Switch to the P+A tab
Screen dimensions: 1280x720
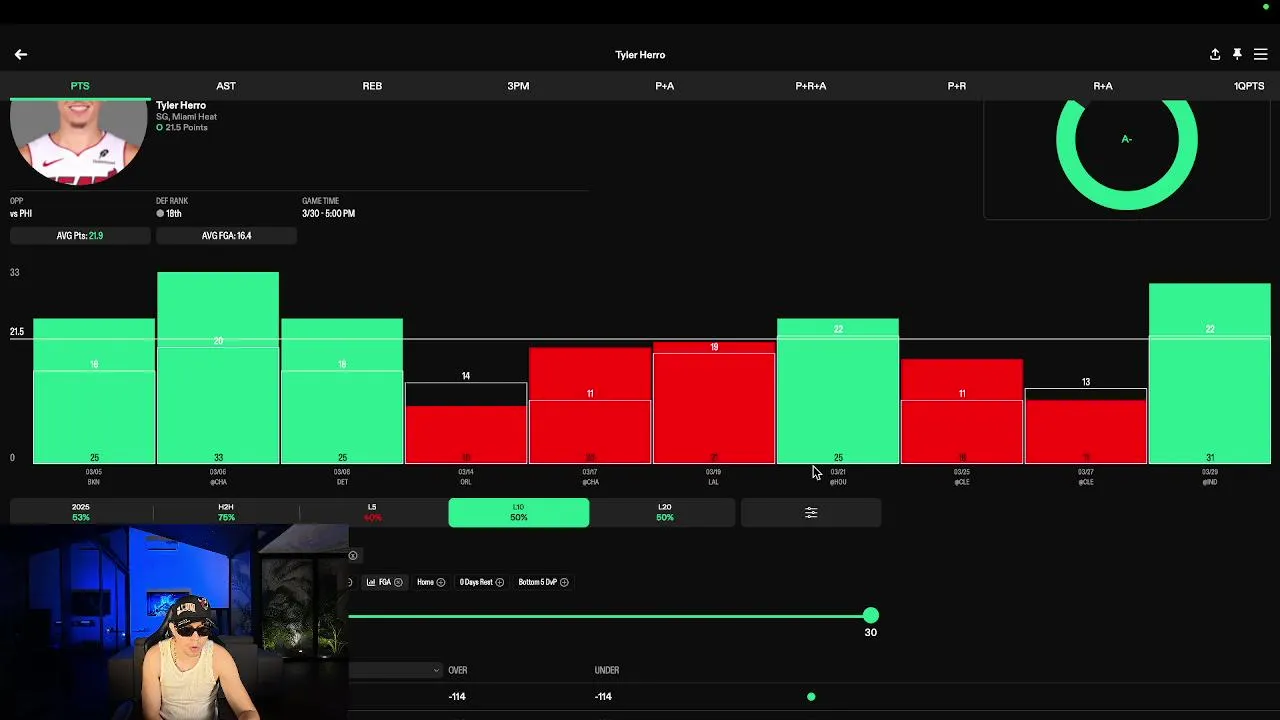point(665,86)
